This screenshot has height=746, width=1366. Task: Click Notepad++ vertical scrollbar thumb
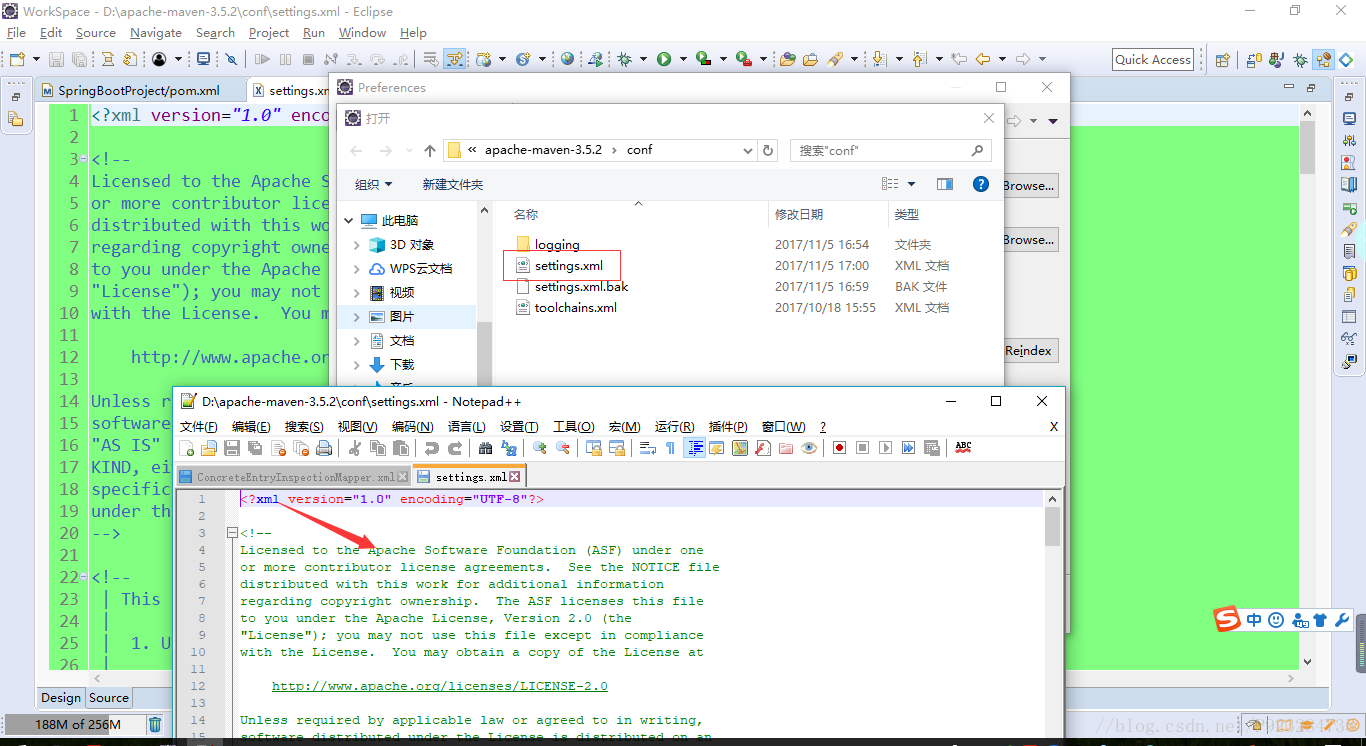pos(1053,526)
